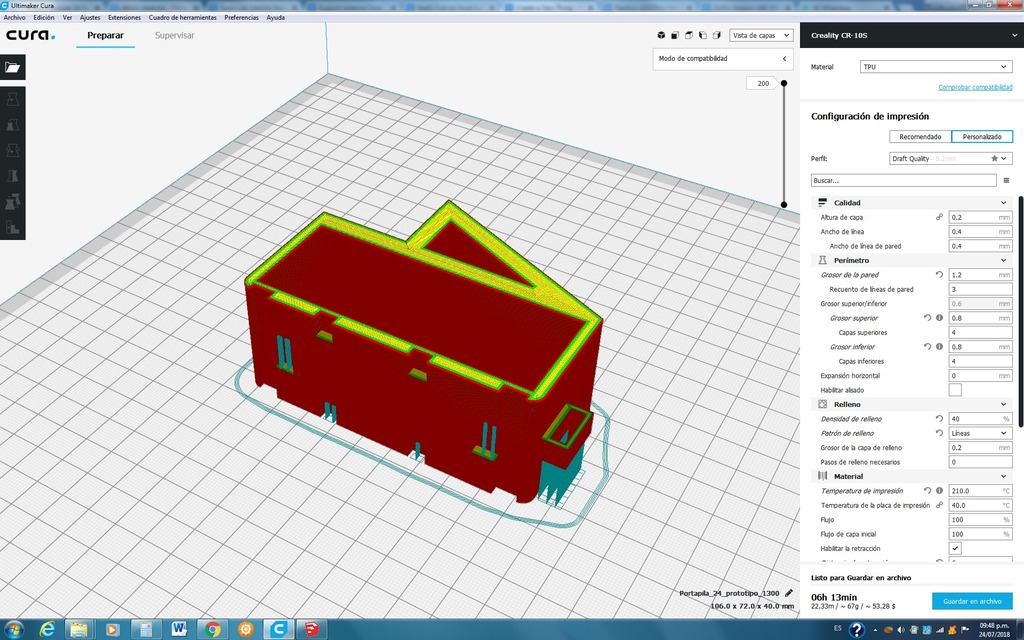Click the link icon next to Altura de capa

(x=939, y=217)
